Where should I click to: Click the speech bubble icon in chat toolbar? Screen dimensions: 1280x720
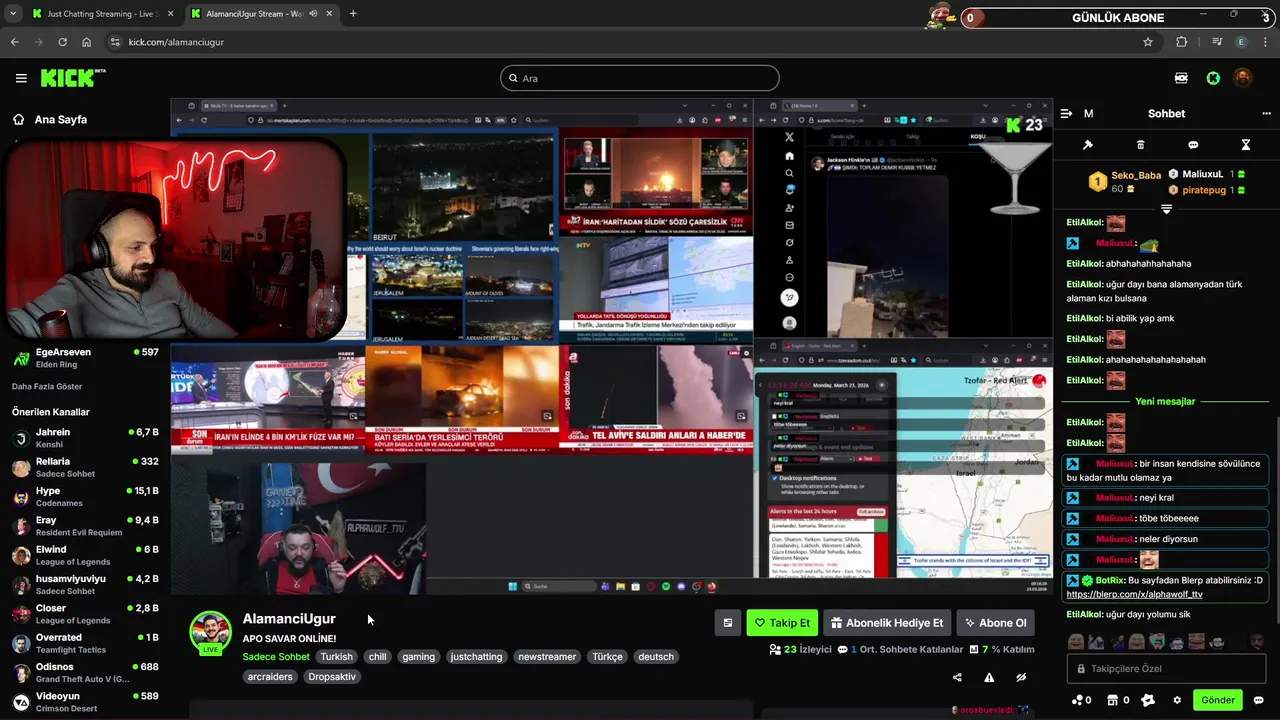click(x=1193, y=145)
